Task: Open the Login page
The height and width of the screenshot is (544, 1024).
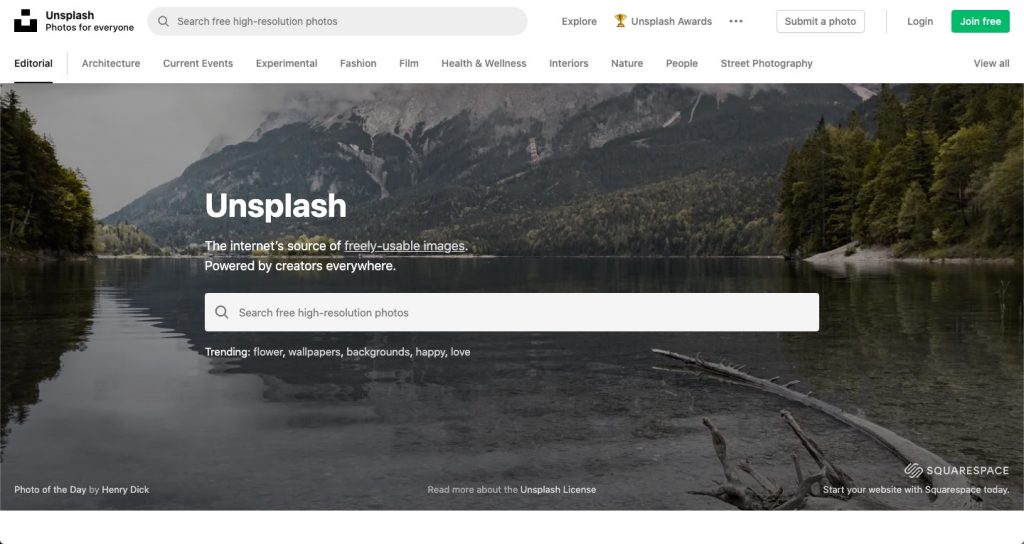Action: tap(920, 22)
